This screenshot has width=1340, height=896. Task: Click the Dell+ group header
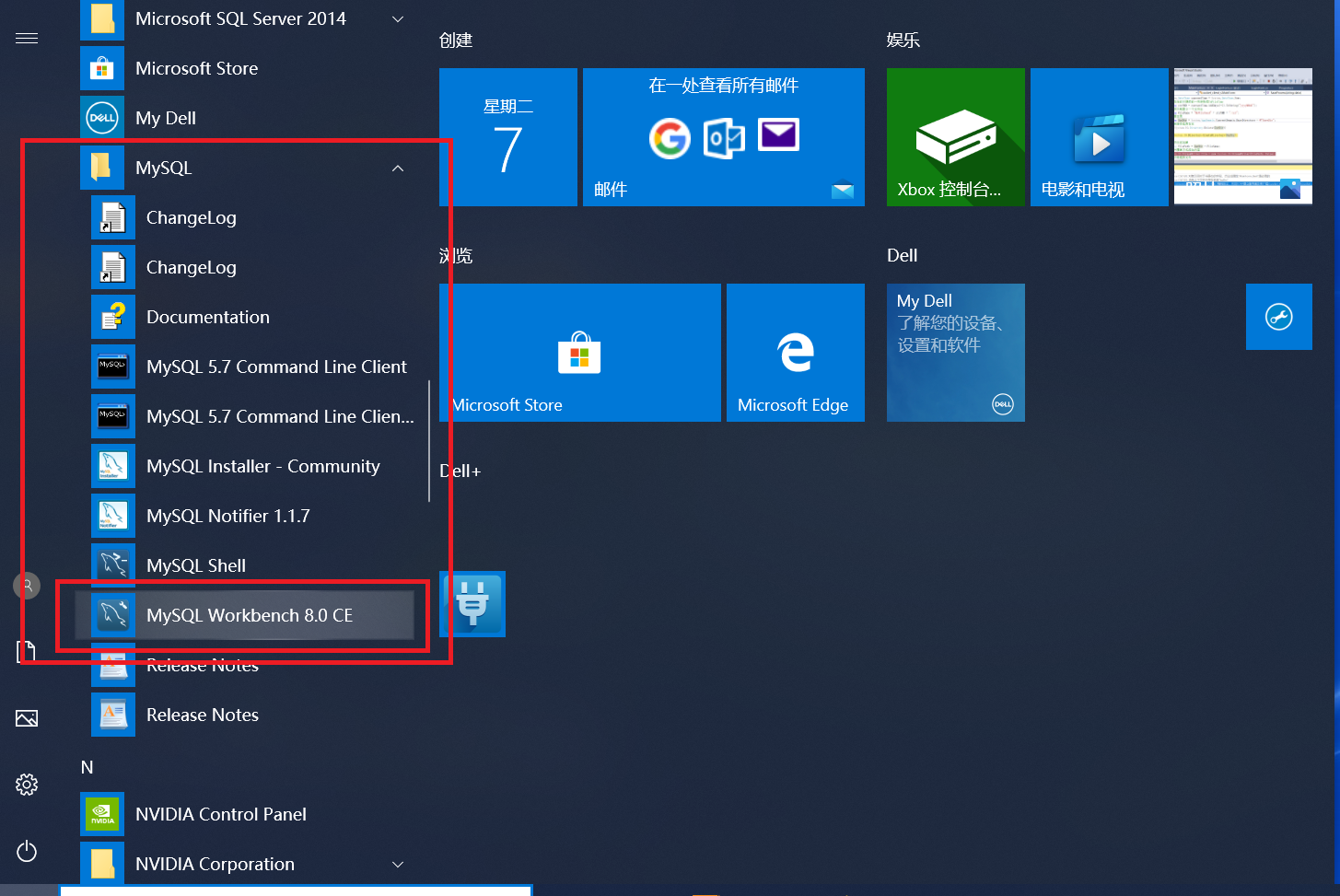[460, 471]
